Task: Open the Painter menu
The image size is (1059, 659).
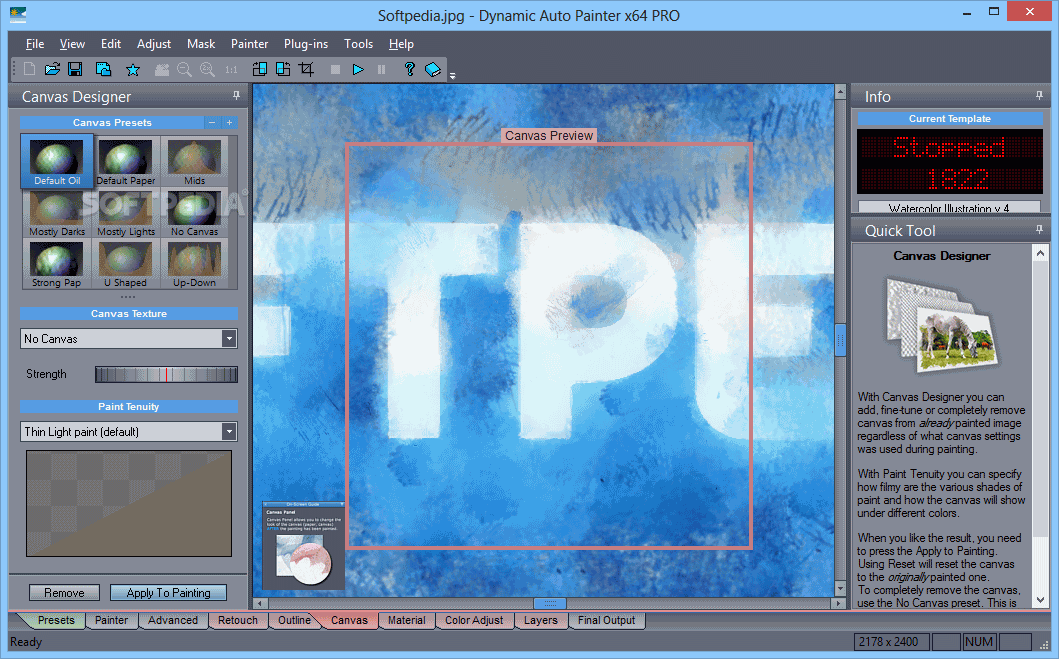Action: [x=249, y=44]
